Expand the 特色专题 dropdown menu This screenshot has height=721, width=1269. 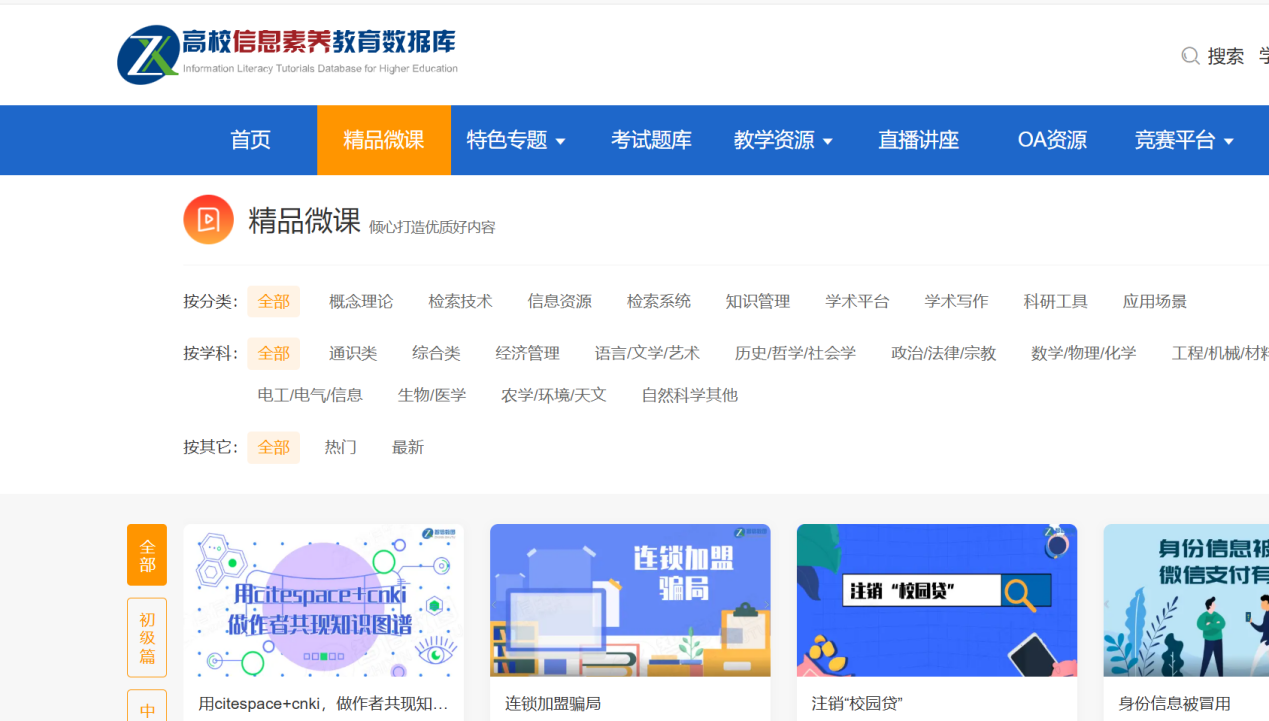(x=516, y=141)
